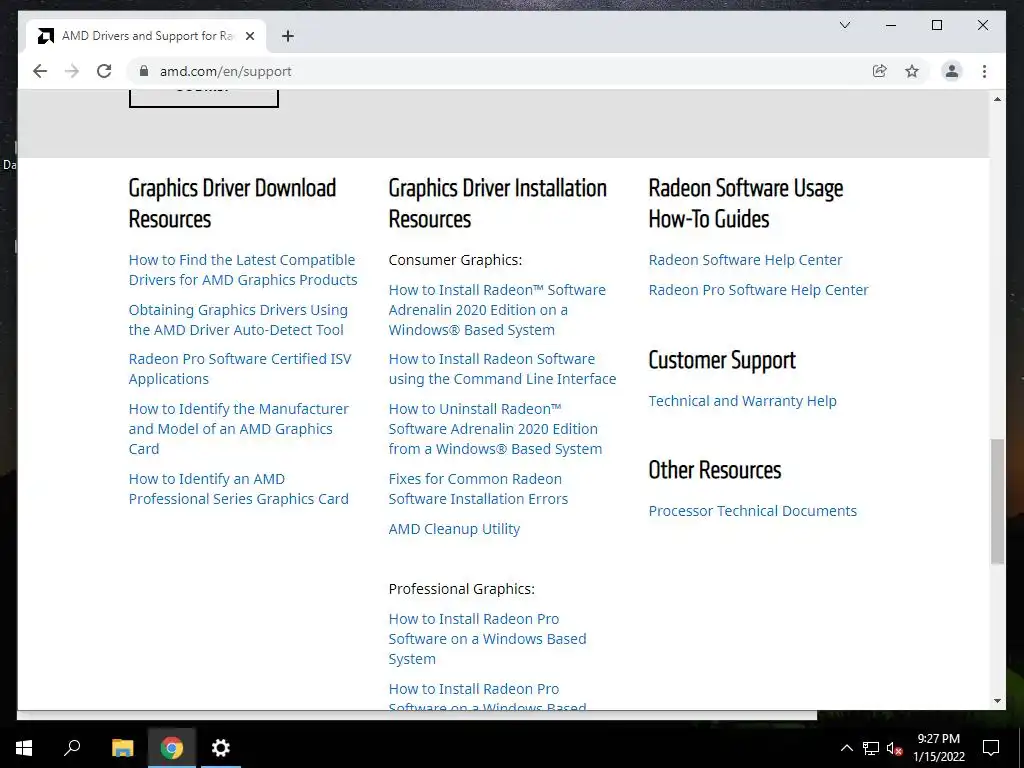Open taskbar search magnifier
Image resolution: width=1024 pixels, height=768 pixels.
pos(72,748)
